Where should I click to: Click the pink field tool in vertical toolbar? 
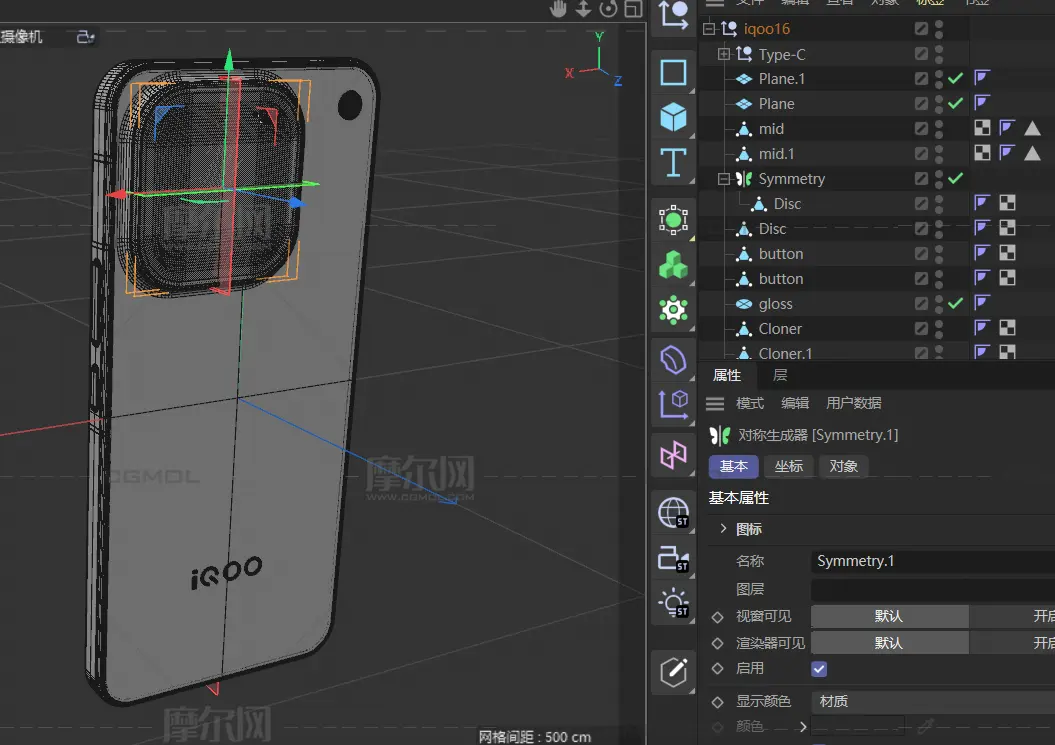pyautogui.click(x=673, y=456)
